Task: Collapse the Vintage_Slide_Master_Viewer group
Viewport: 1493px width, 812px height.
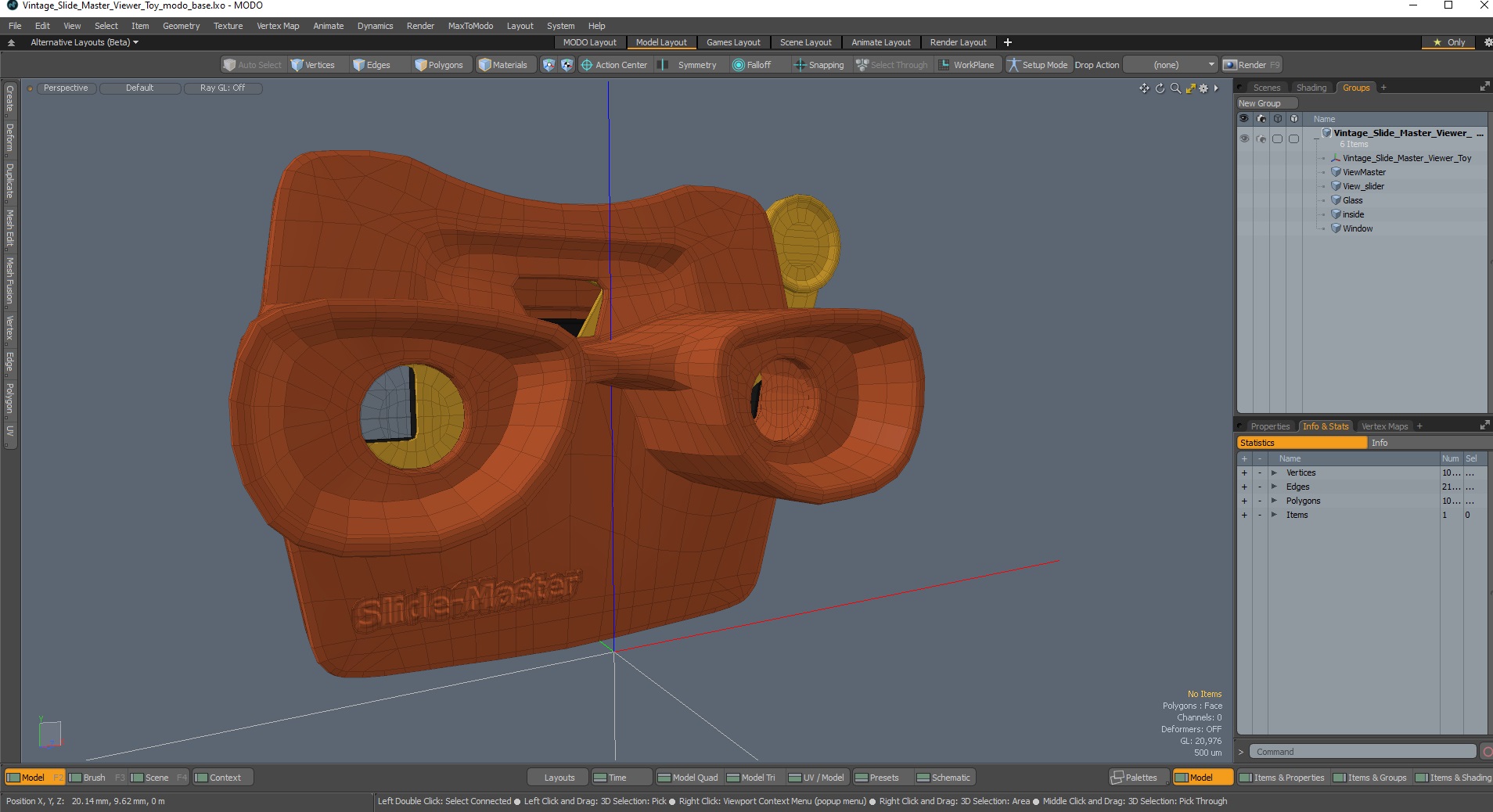Action: click(x=1316, y=138)
